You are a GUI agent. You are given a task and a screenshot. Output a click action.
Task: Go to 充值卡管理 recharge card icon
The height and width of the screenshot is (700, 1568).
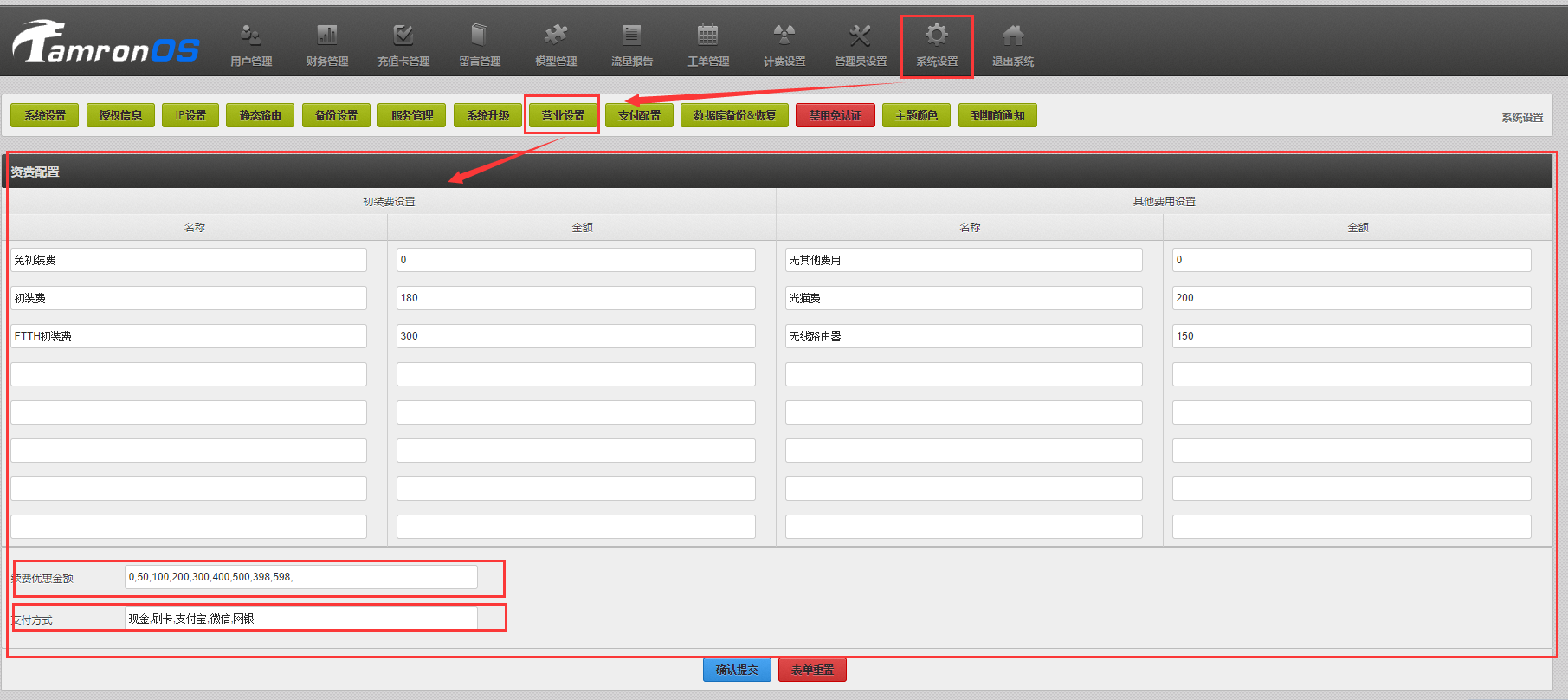click(403, 36)
